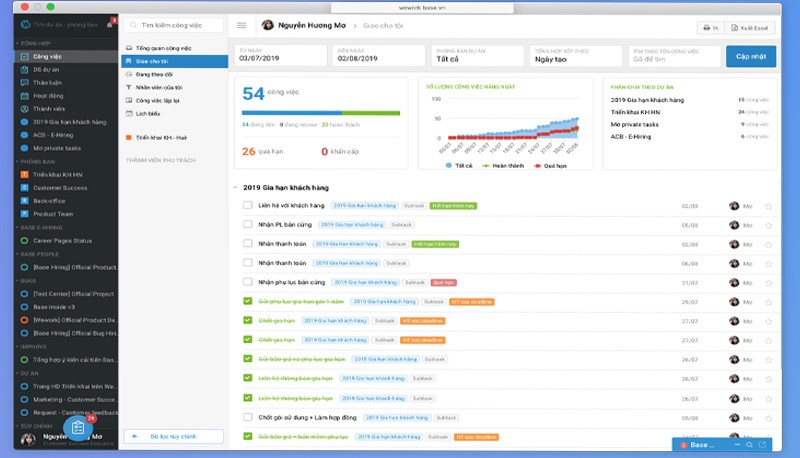Screen dimensions: 800x458
Task: Toggle Quá hạn legend in chart
Action: pos(550,166)
